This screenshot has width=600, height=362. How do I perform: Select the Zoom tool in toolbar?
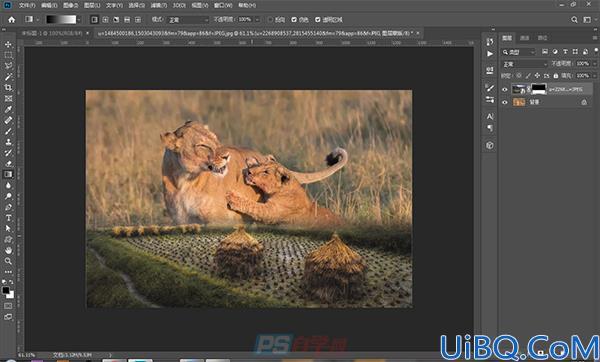(8, 261)
